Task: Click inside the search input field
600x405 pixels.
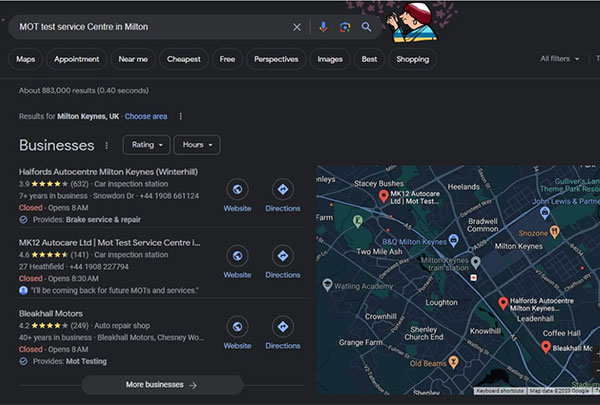Action: pos(150,27)
